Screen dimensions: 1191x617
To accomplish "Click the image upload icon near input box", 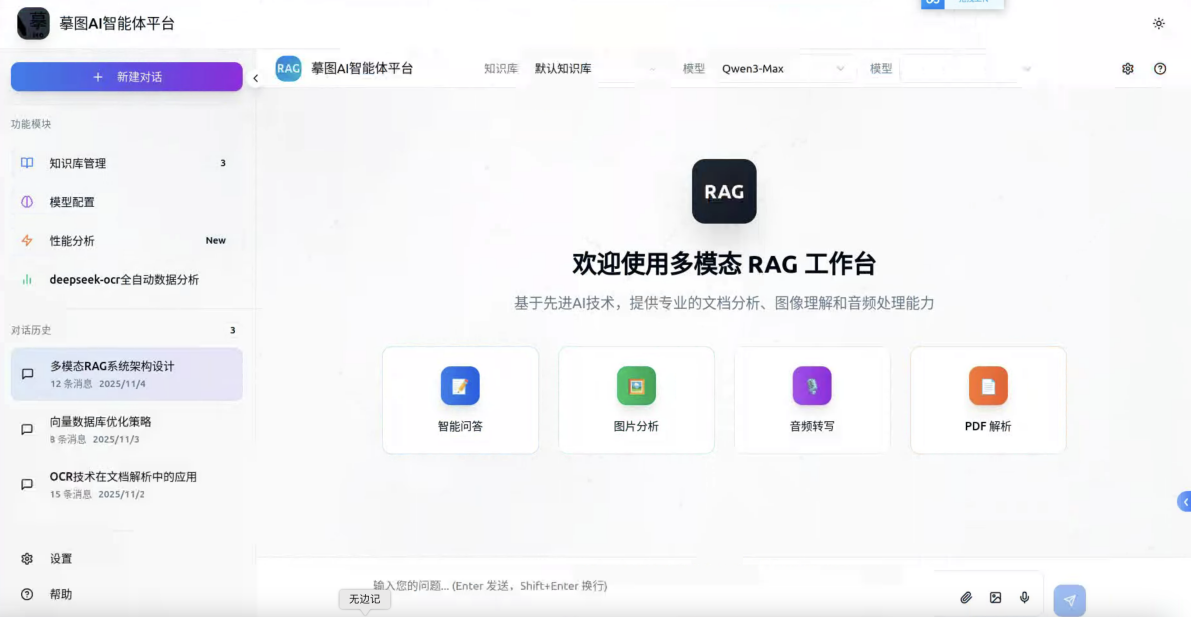I will (x=994, y=597).
